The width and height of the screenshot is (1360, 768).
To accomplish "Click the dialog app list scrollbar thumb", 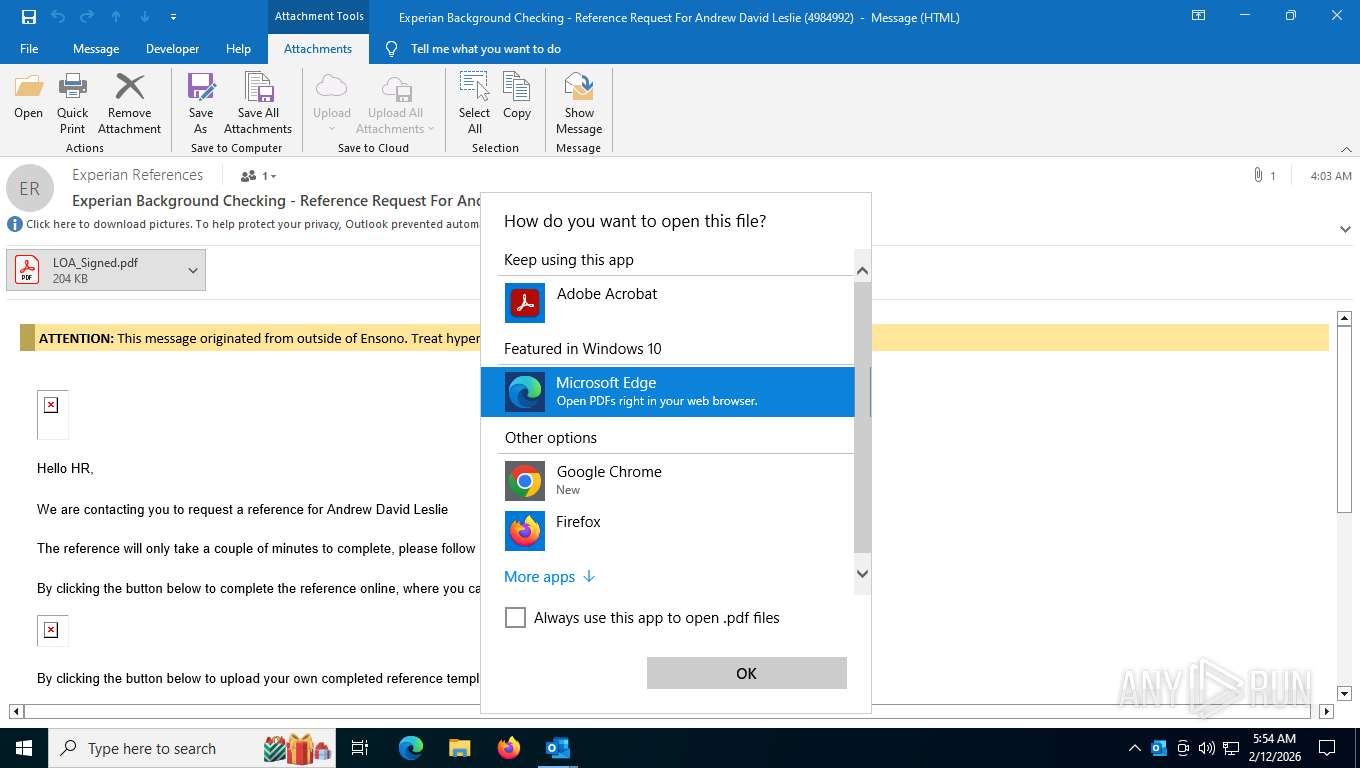I will 862,417.
